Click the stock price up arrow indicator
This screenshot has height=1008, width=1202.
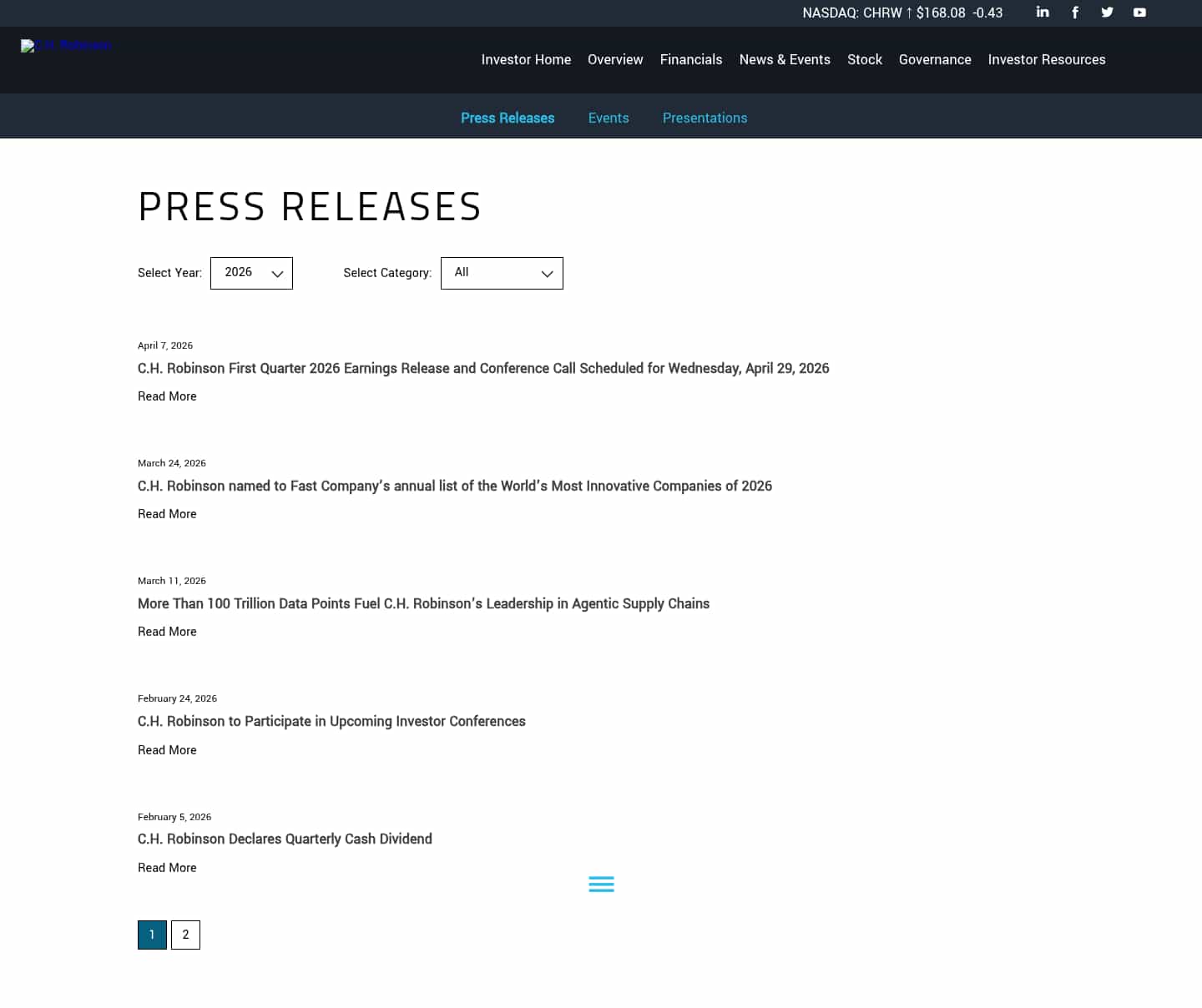(909, 13)
